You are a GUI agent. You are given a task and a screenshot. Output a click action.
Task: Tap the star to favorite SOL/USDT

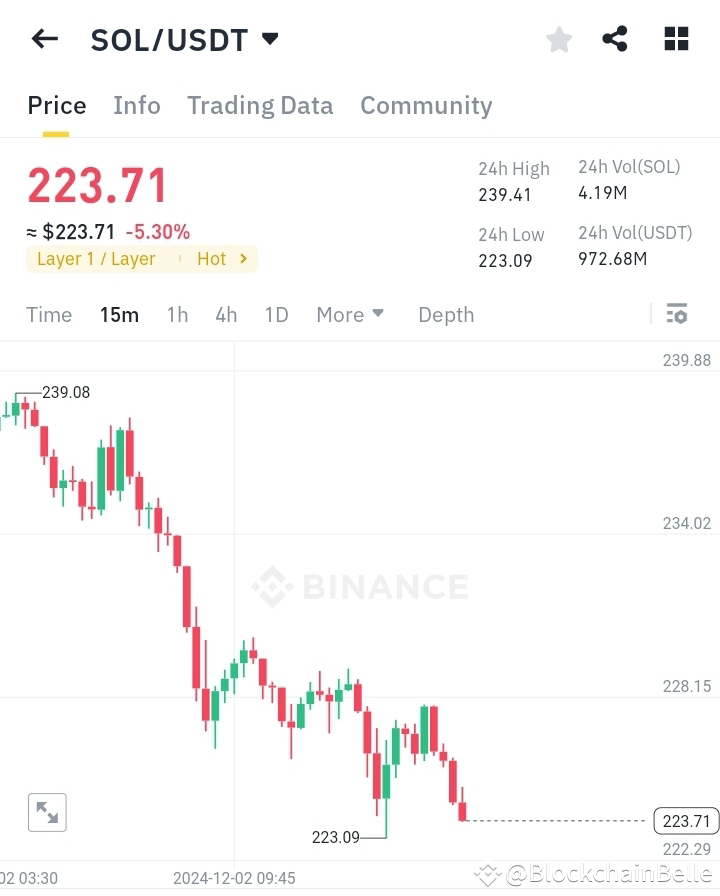pyautogui.click(x=558, y=39)
